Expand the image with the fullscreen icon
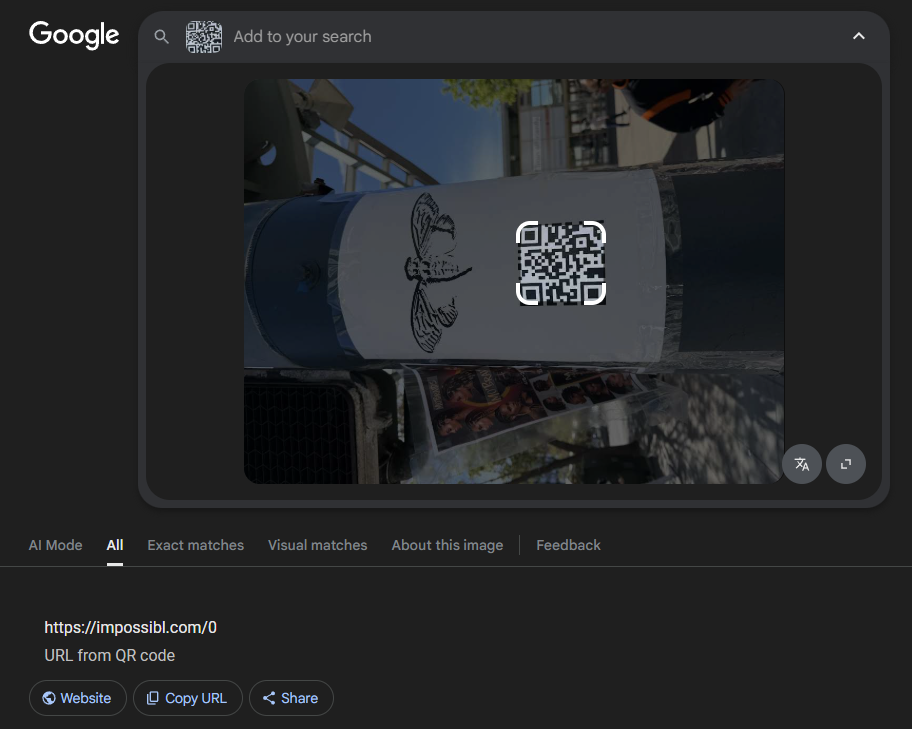This screenshot has height=729, width=912. 846,464
